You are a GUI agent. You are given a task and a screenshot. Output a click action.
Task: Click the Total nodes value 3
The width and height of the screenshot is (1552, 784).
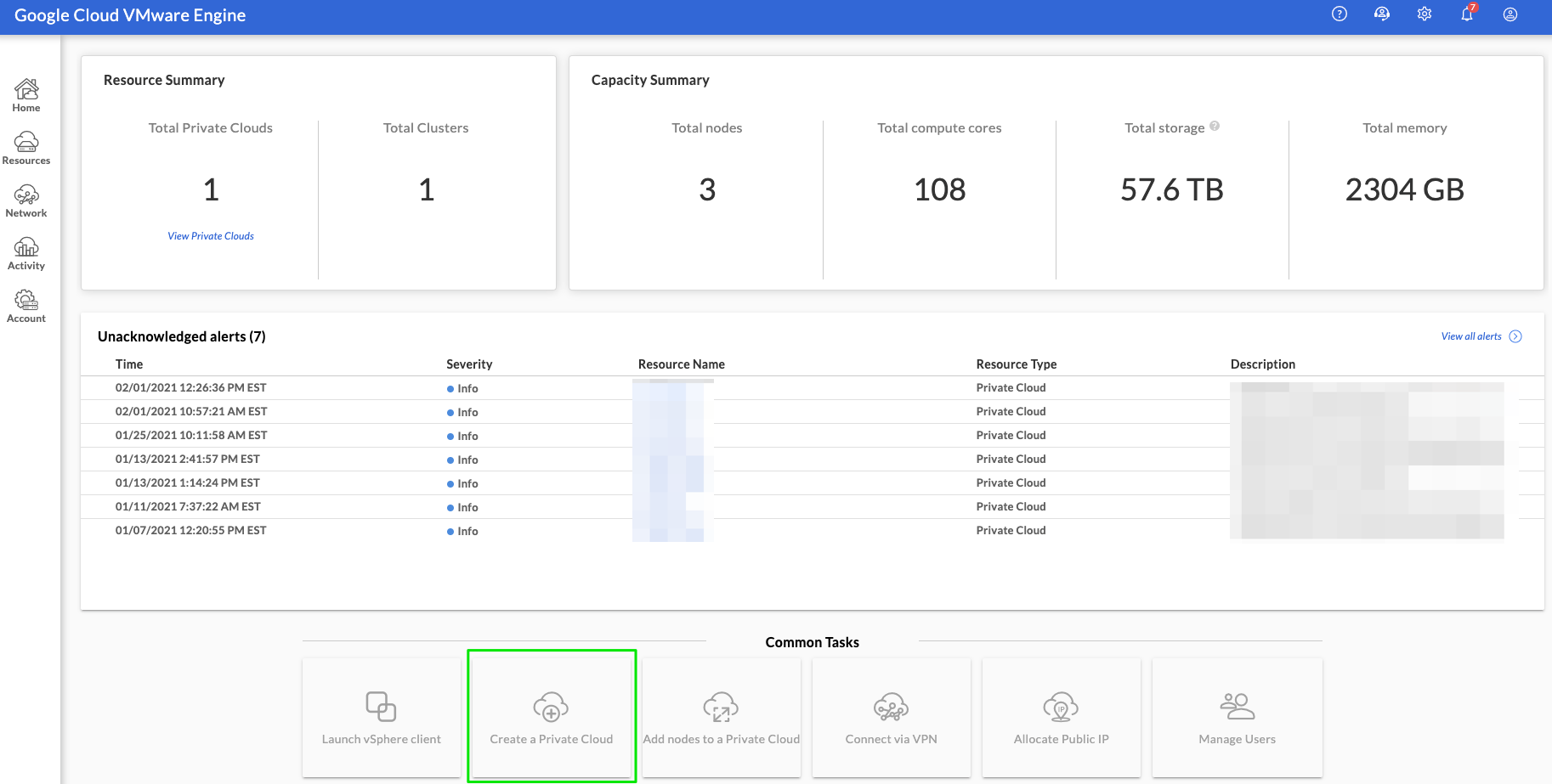click(x=707, y=189)
